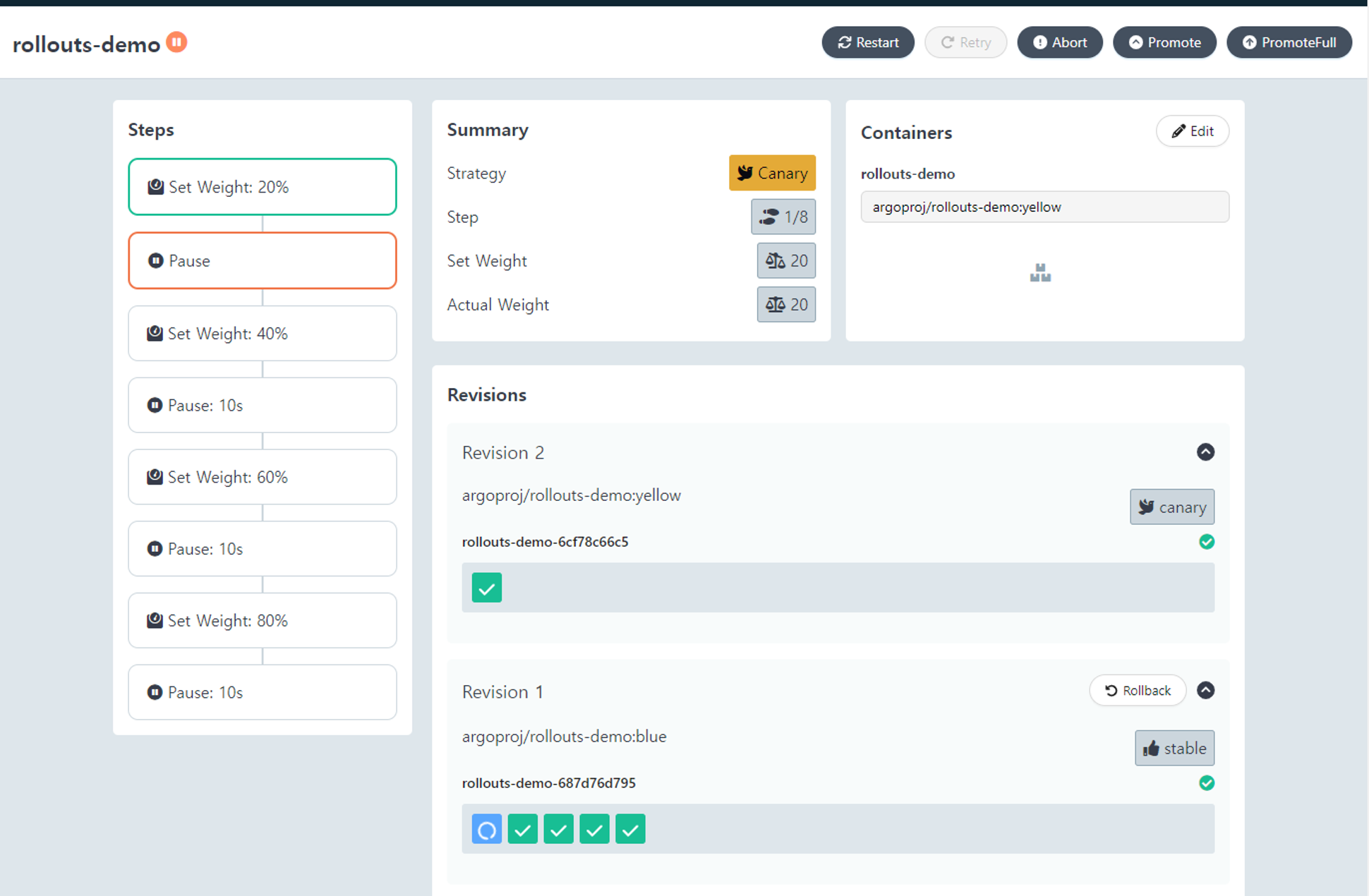Screen dimensions: 1369x896
Task: Click the orange paused status icon beside rollouts-demo
Action: (x=176, y=42)
